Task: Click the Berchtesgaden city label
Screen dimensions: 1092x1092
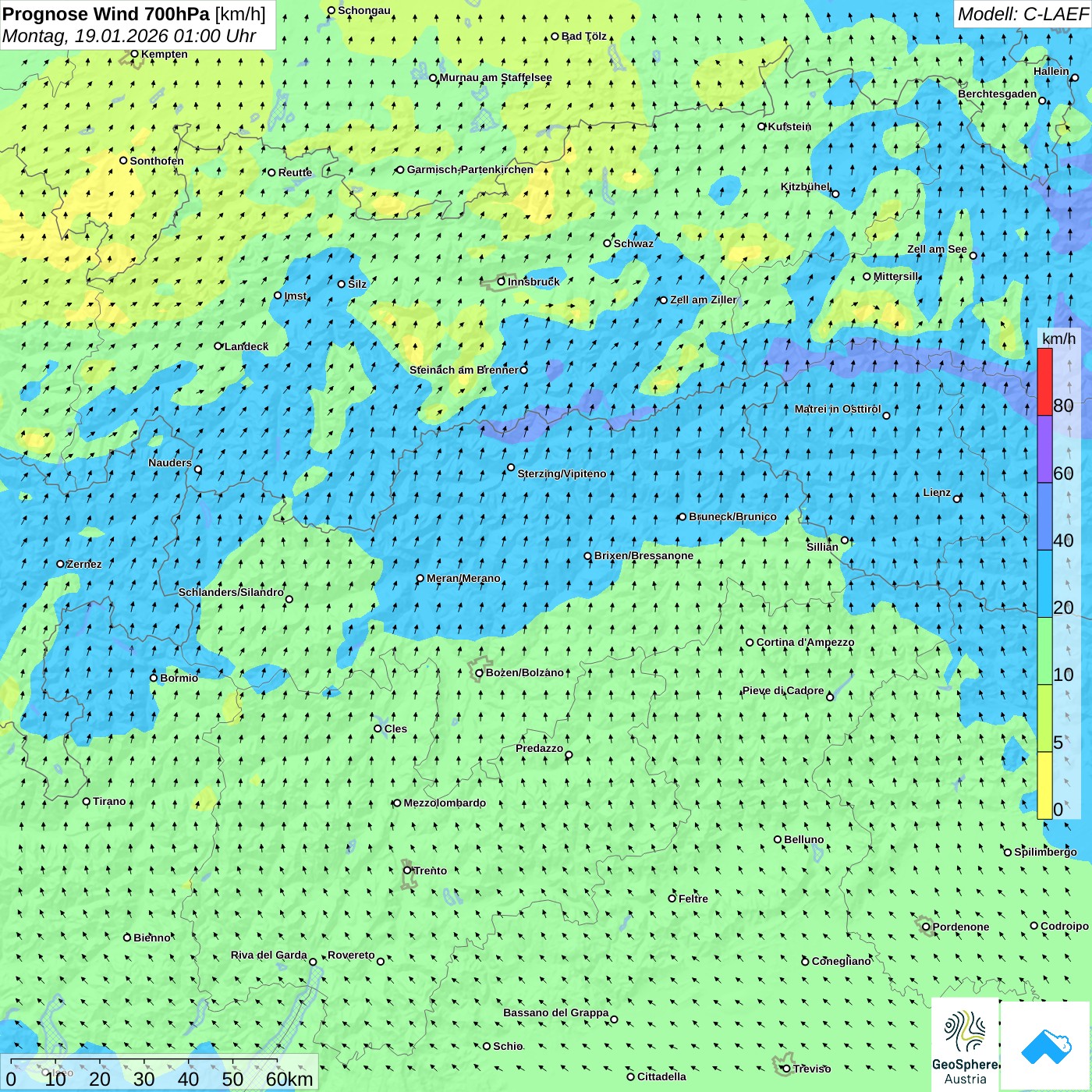Action: [x=997, y=94]
